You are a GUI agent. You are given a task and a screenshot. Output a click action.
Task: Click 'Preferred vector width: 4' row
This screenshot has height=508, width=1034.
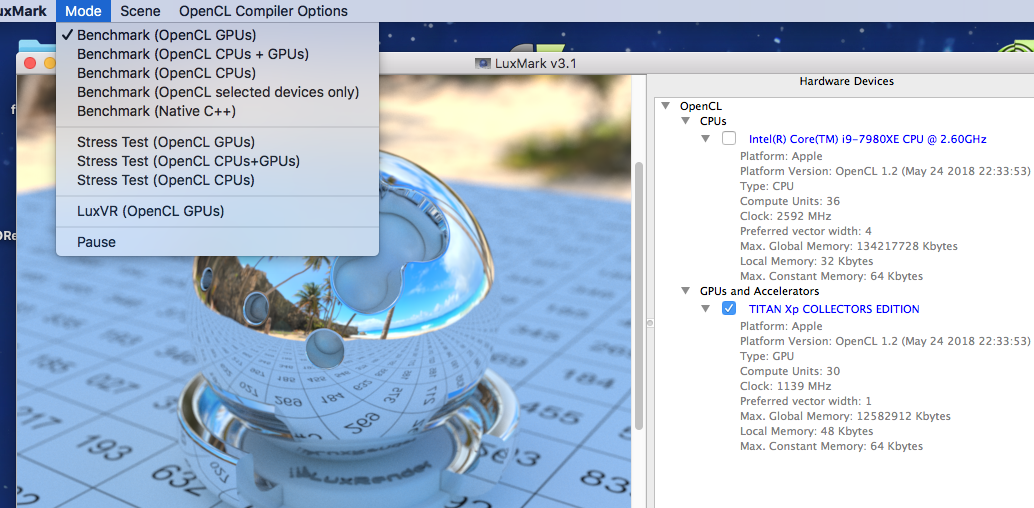tap(805, 231)
